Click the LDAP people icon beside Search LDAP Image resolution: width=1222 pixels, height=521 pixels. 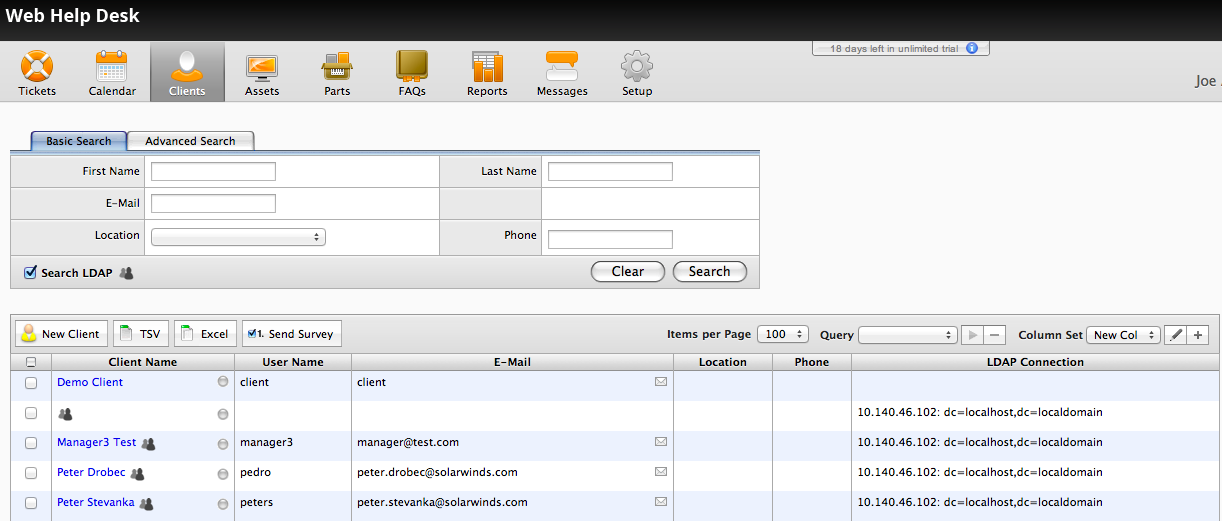126,272
